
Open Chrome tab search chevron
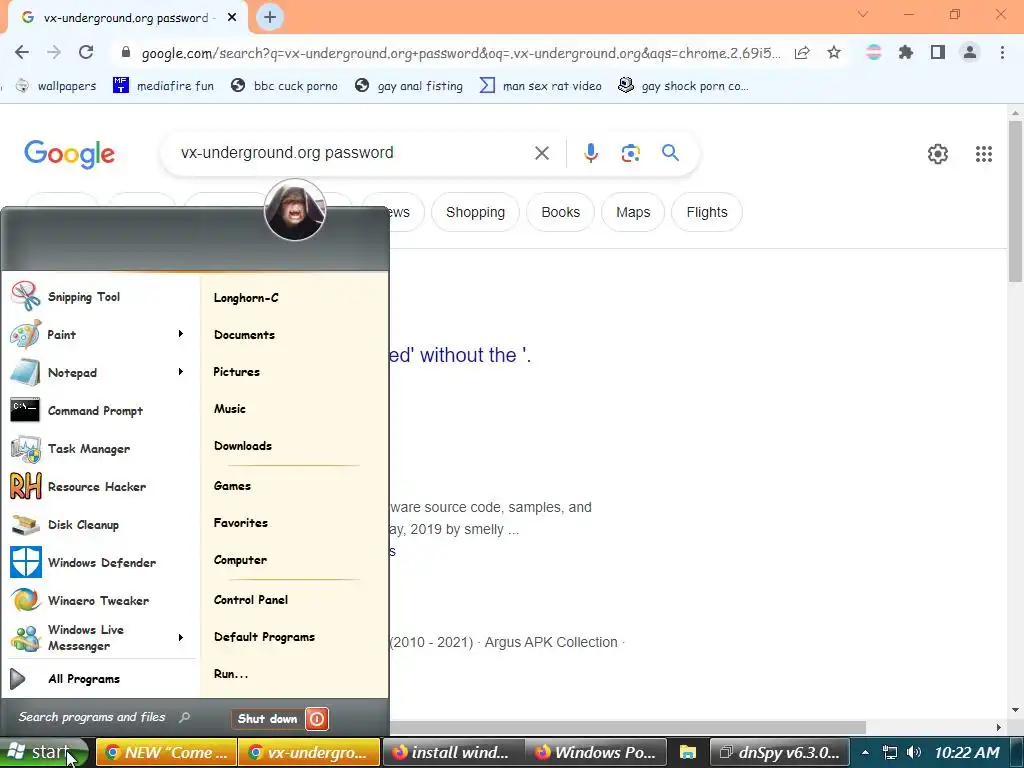click(863, 14)
